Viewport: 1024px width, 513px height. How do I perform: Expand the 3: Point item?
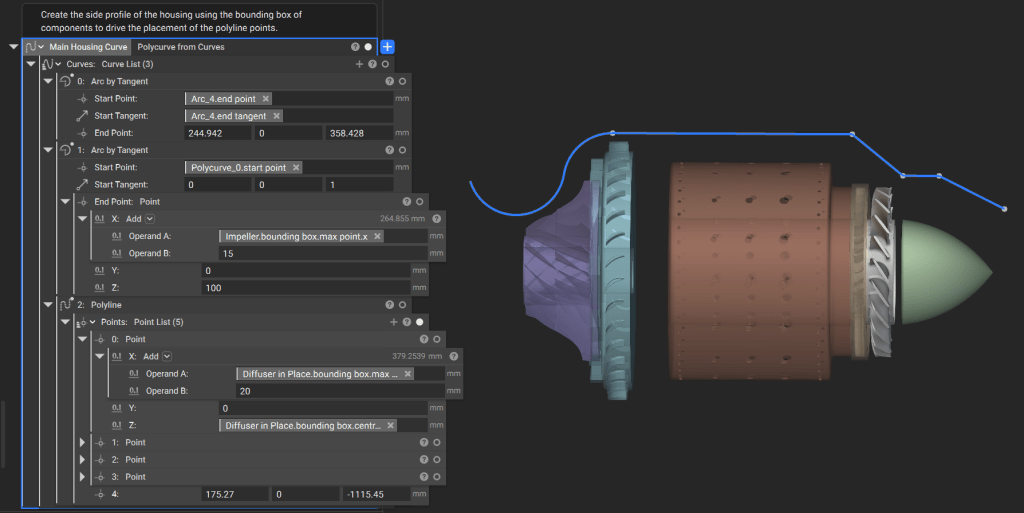82,476
